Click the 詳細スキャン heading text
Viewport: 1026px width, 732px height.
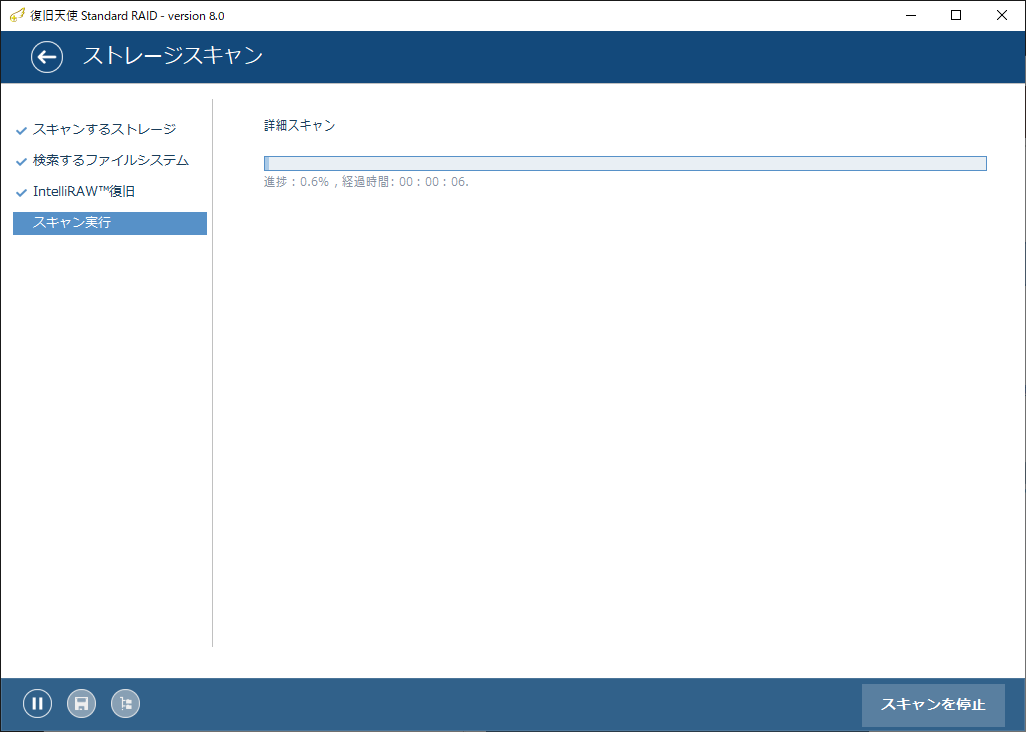[x=300, y=126]
